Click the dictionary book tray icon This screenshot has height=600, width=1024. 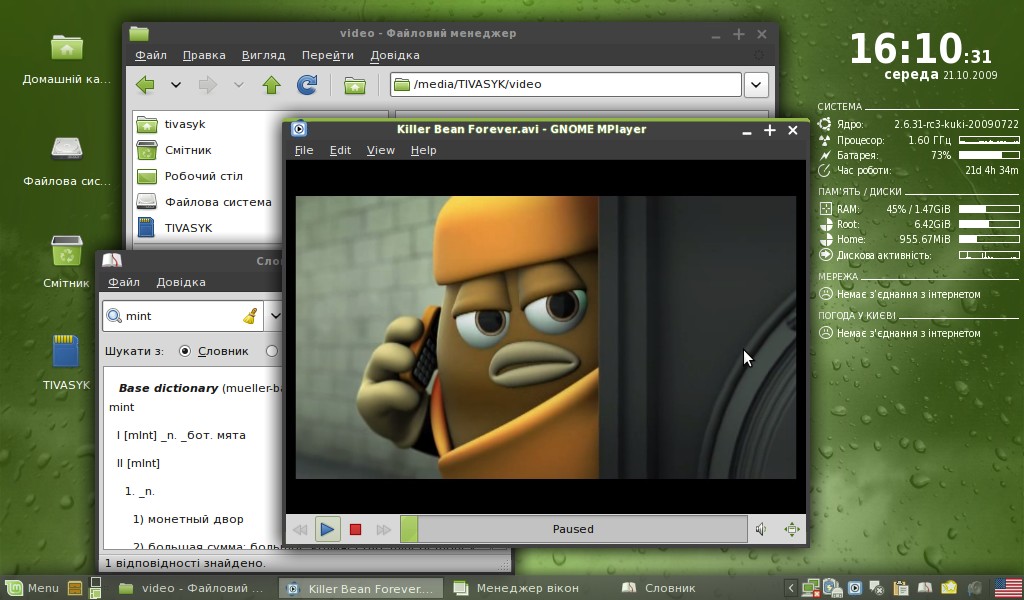[925, 588]
